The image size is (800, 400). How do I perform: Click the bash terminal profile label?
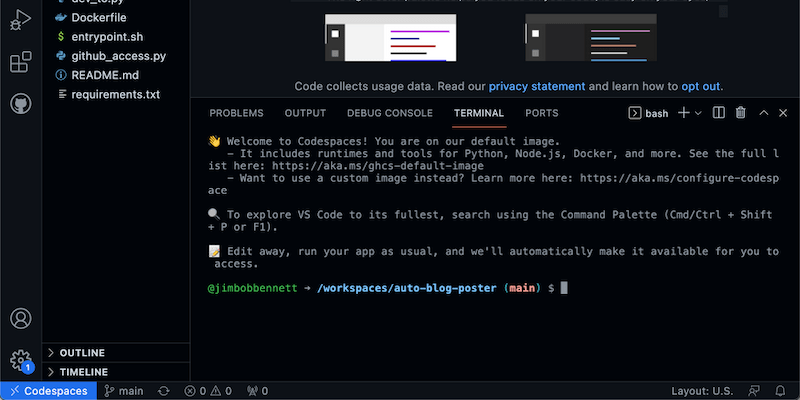click(648, 113)
